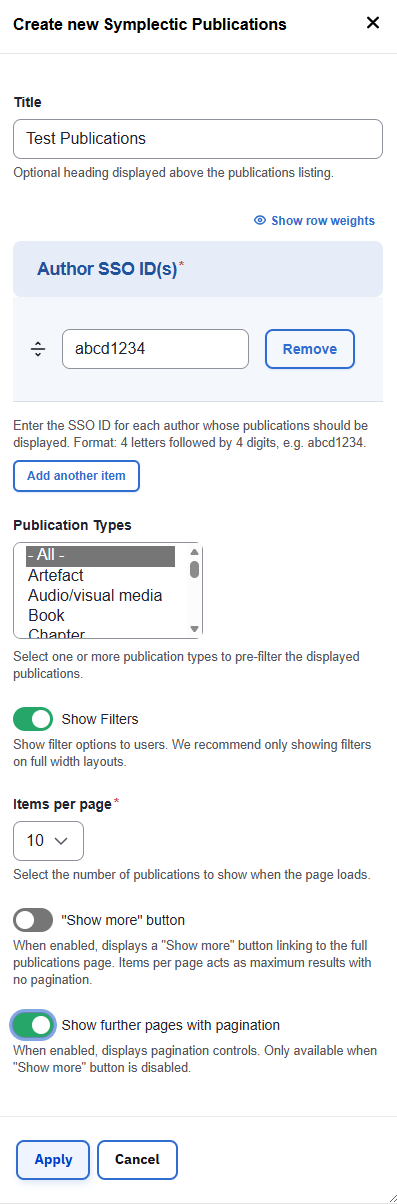
Task: Click the eye icon beside Show row weights
Action: tap(260, 220)
